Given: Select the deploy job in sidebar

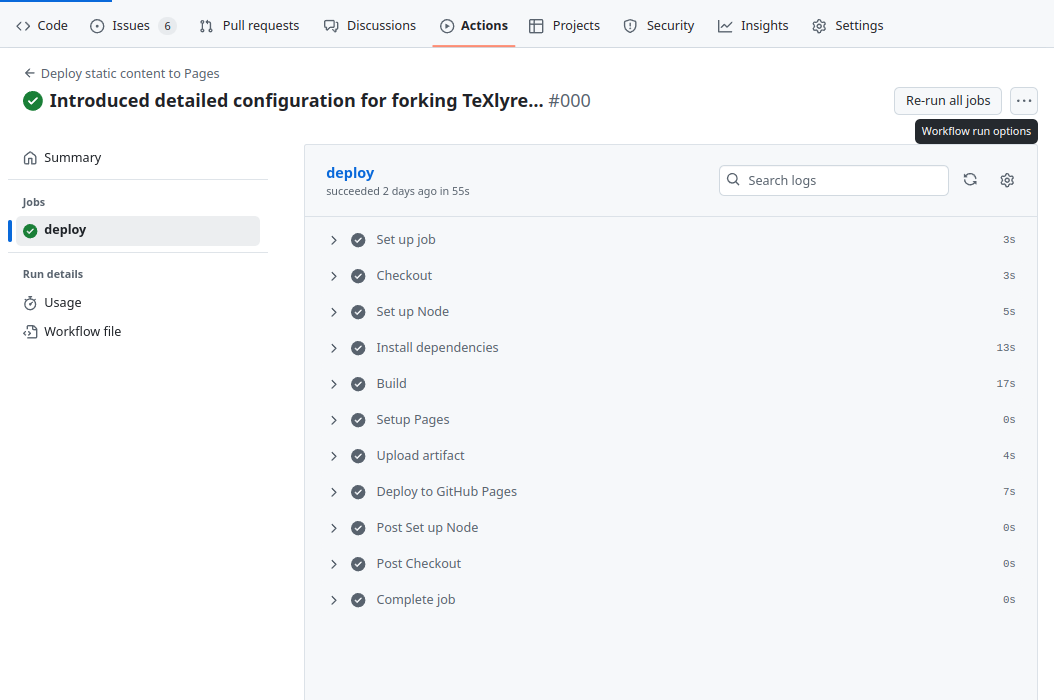Looking at the screenshot, I should [65, 230].
